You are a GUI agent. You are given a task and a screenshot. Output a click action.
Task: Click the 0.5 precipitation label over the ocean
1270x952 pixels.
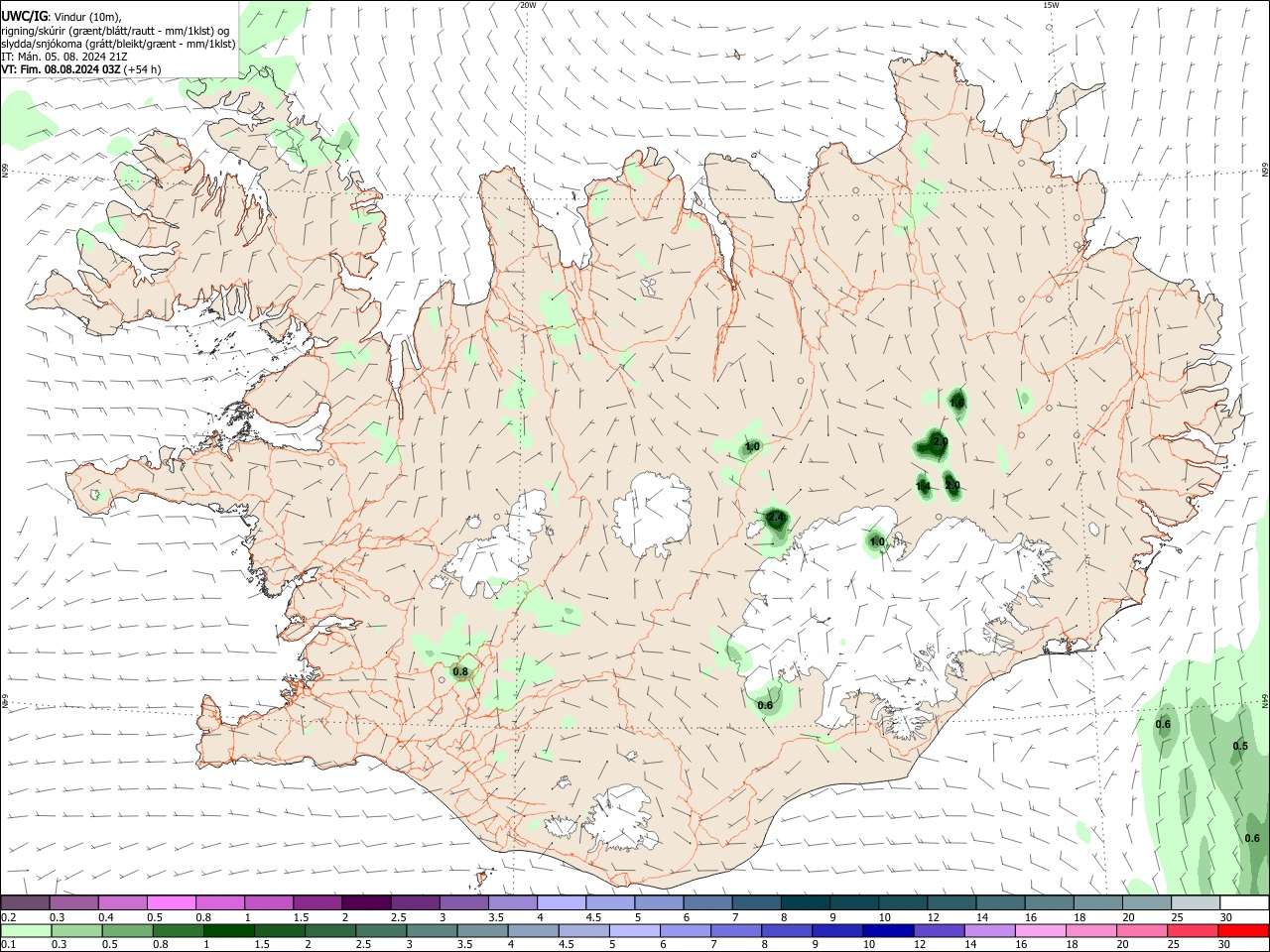pyautogui.click(x=1240, y=746)
